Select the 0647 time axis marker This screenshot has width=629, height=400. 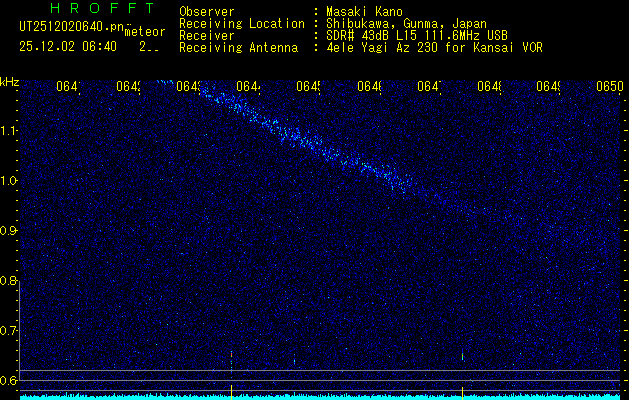pos(429,87)
